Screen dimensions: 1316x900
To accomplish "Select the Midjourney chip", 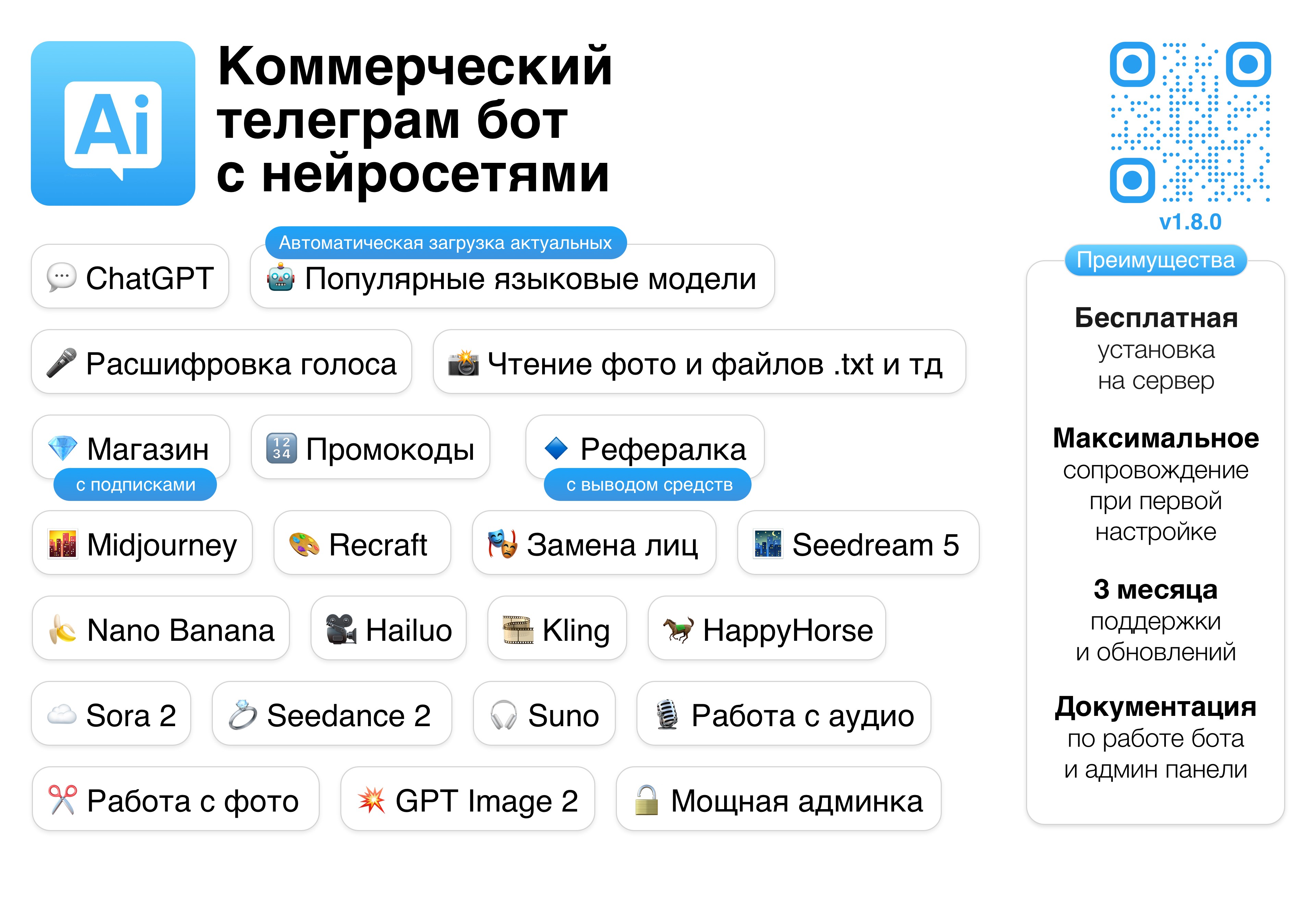I will pos(142,543).
